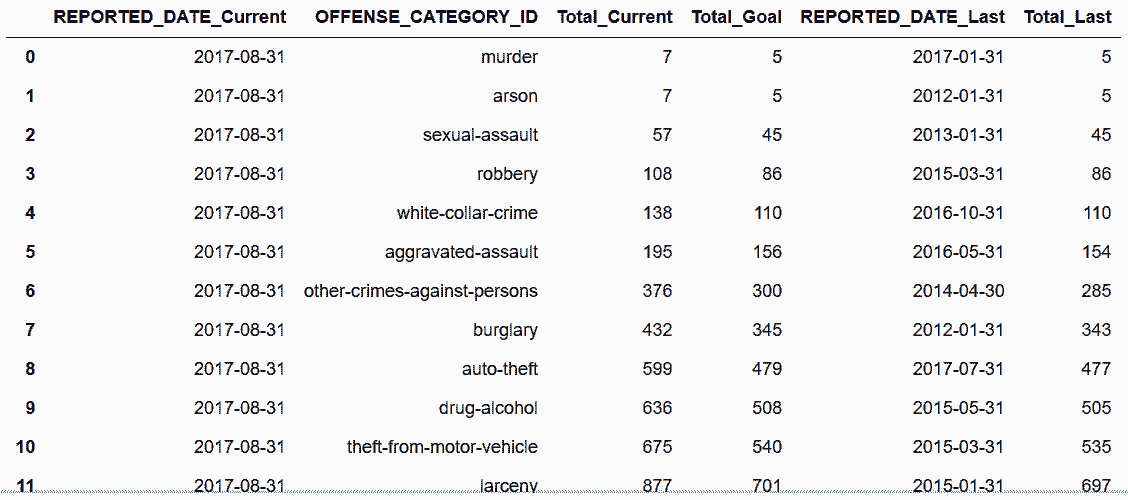1128x500 pixels.
Task: Click the arson category cell
Action: 517,96
